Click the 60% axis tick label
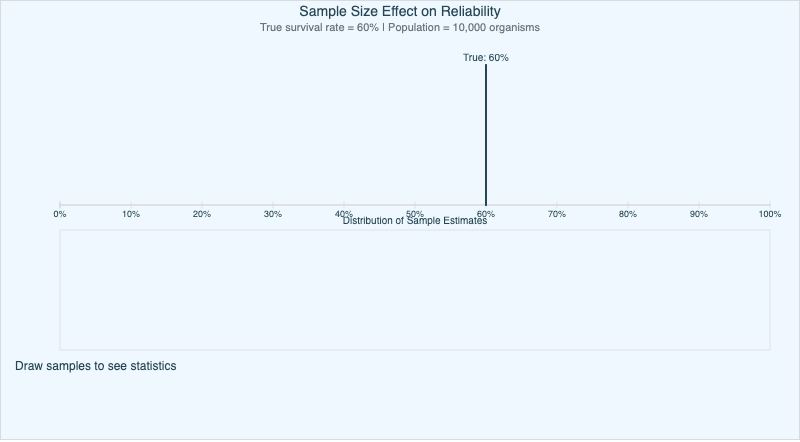Image resolution: width=800 pixels, height=442 pixels. [486, 214]
